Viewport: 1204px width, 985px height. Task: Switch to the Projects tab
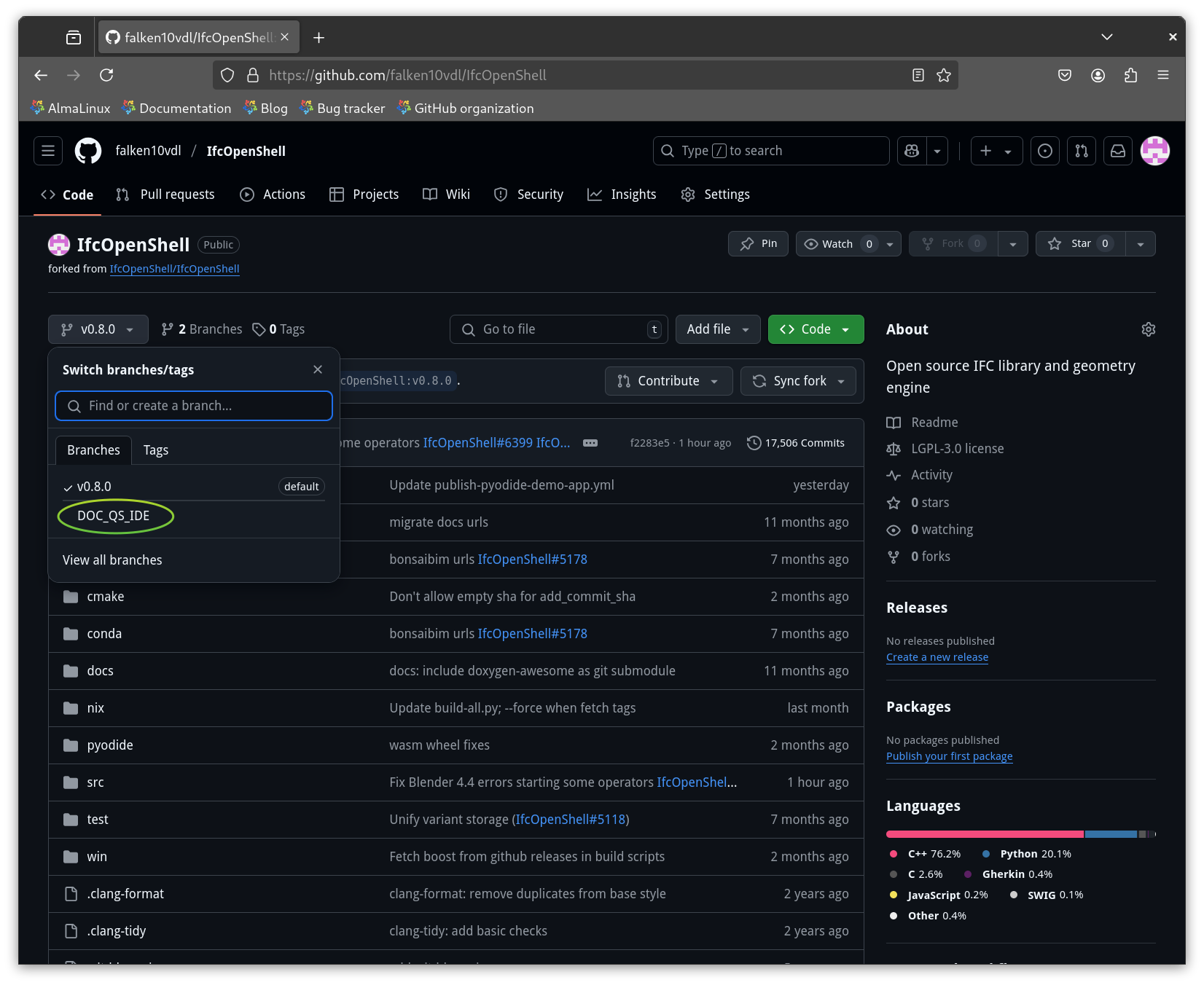(x=364, y=195)
